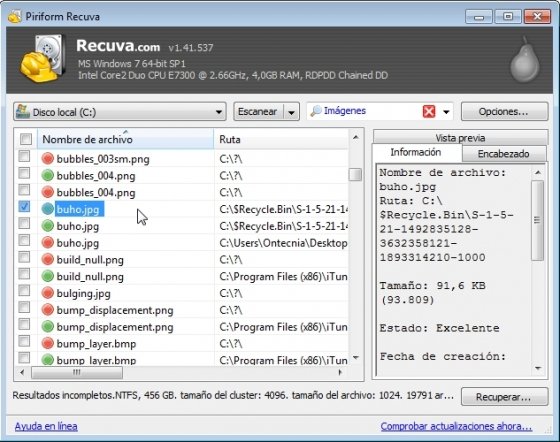This screenshot has height=442, width=560.
Task: Click 'Estado: Excelente' in info panel
Action: pos(439,328)
